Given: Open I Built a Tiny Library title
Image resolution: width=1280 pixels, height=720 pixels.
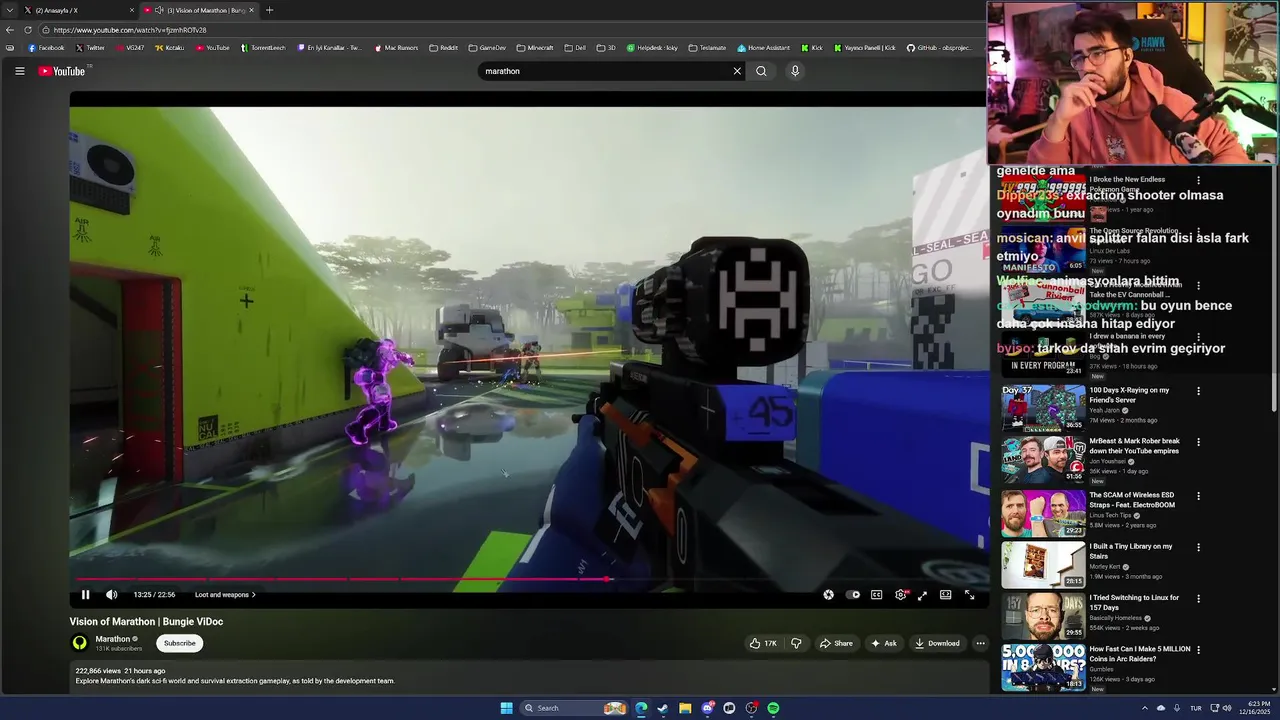Looking at the screenshot, I should pyautogui.click(x=1131, y=551).
